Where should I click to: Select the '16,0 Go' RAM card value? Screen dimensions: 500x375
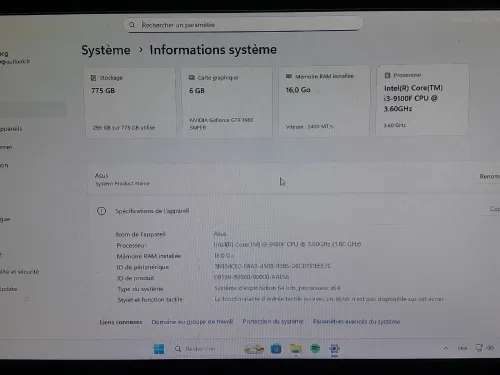point(298,90)
